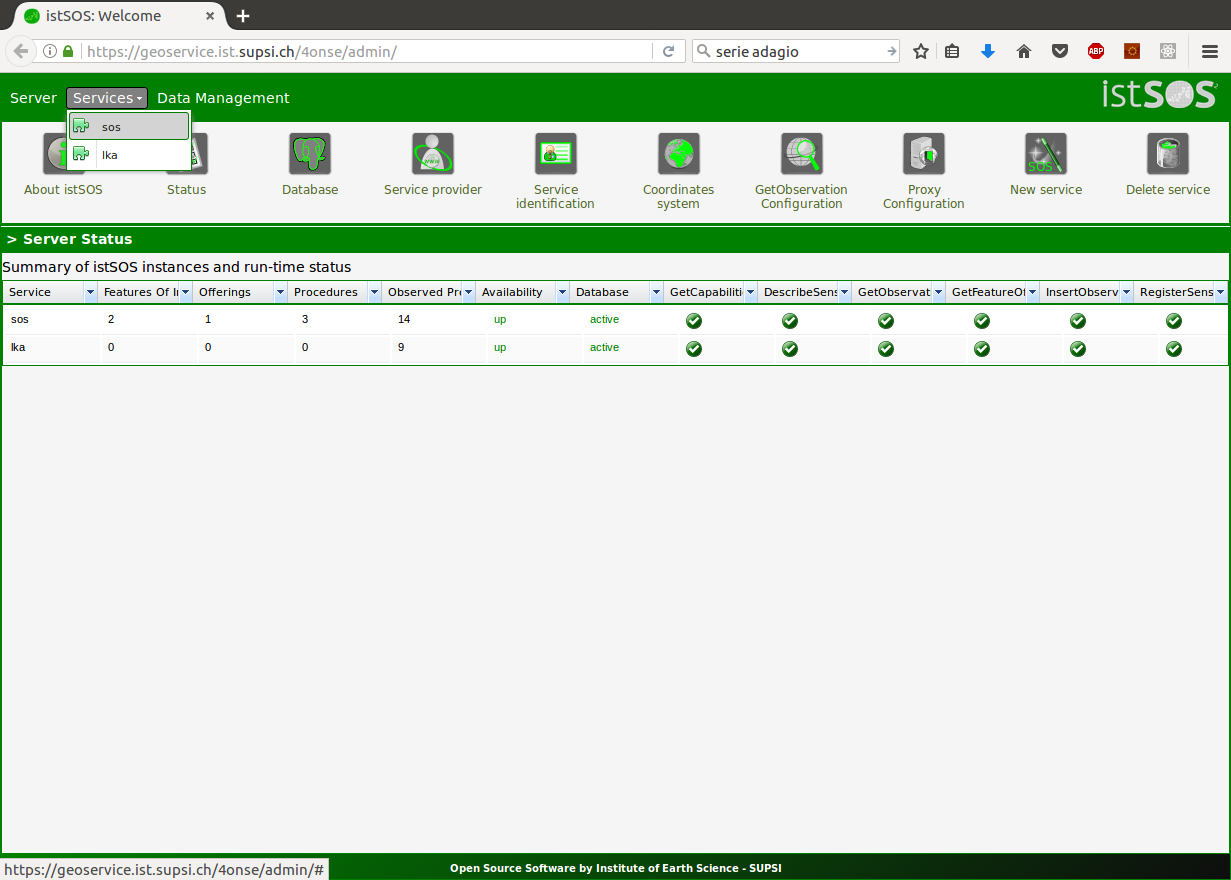Open Availability column header dropdown arrow
This screenshot has width=1231, height=880.
[562, 293]
